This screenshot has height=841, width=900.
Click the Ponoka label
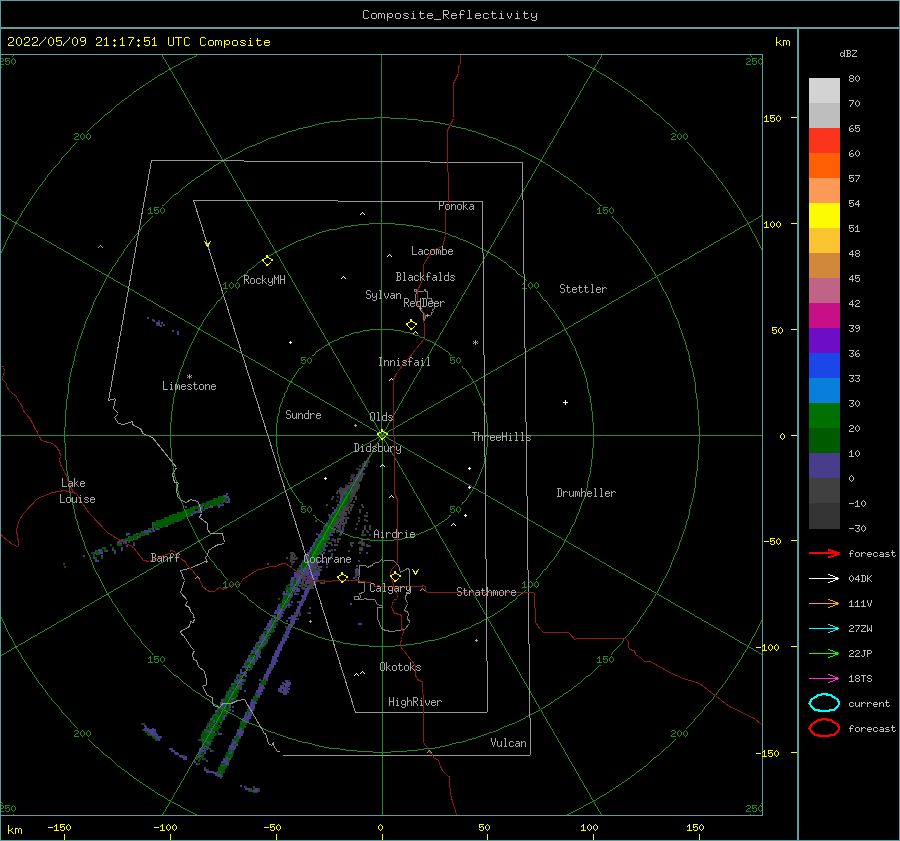[x=456, y=206]
